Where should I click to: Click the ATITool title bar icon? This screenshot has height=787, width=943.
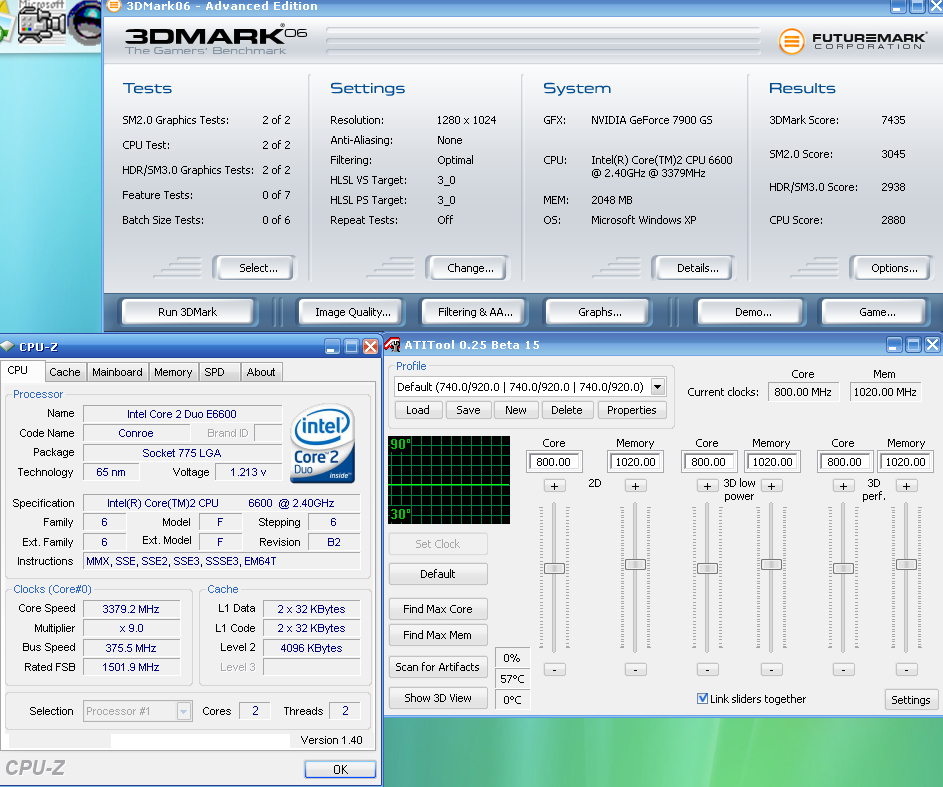point(393,345)
